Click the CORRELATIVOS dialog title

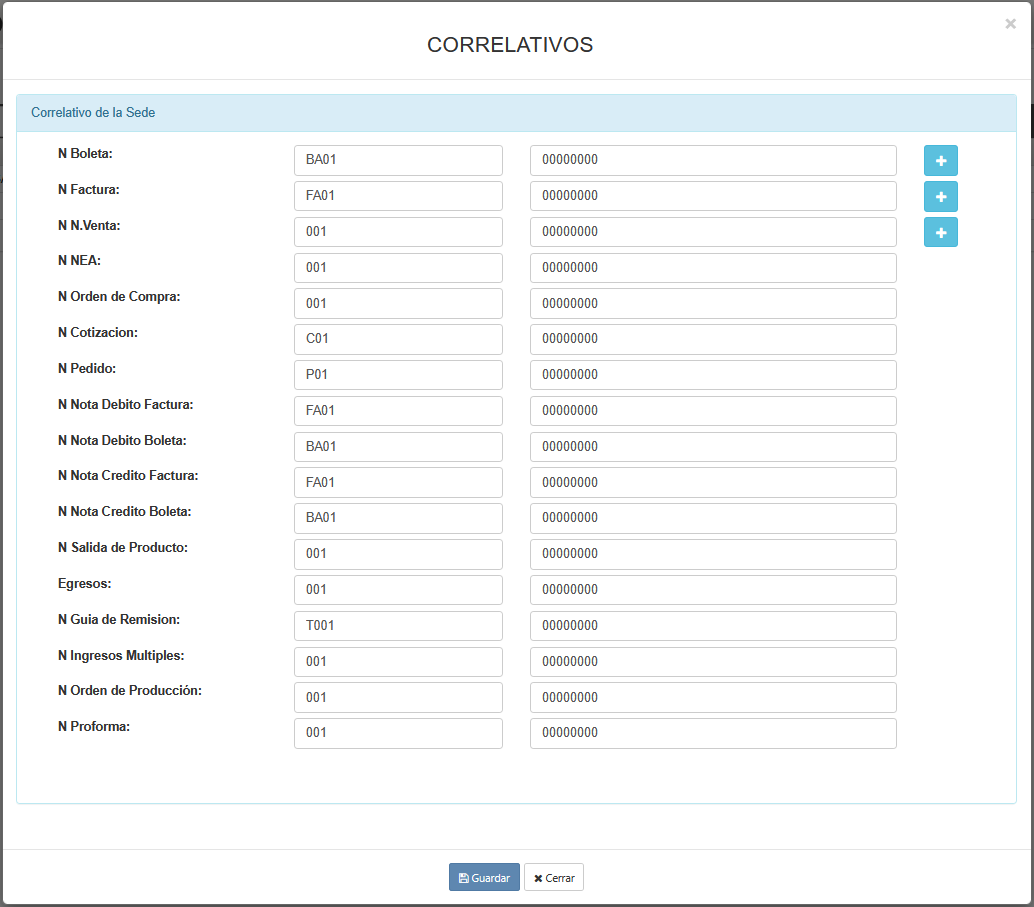[510, 45]
